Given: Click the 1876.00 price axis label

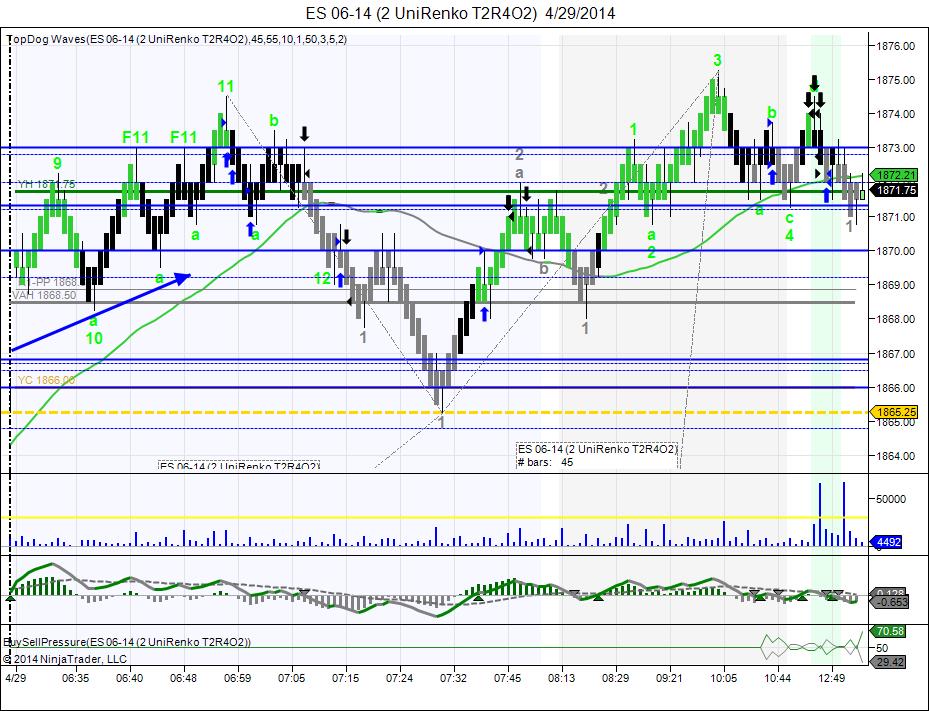Looking at the screenshot, I should click(x=895, y=46).
